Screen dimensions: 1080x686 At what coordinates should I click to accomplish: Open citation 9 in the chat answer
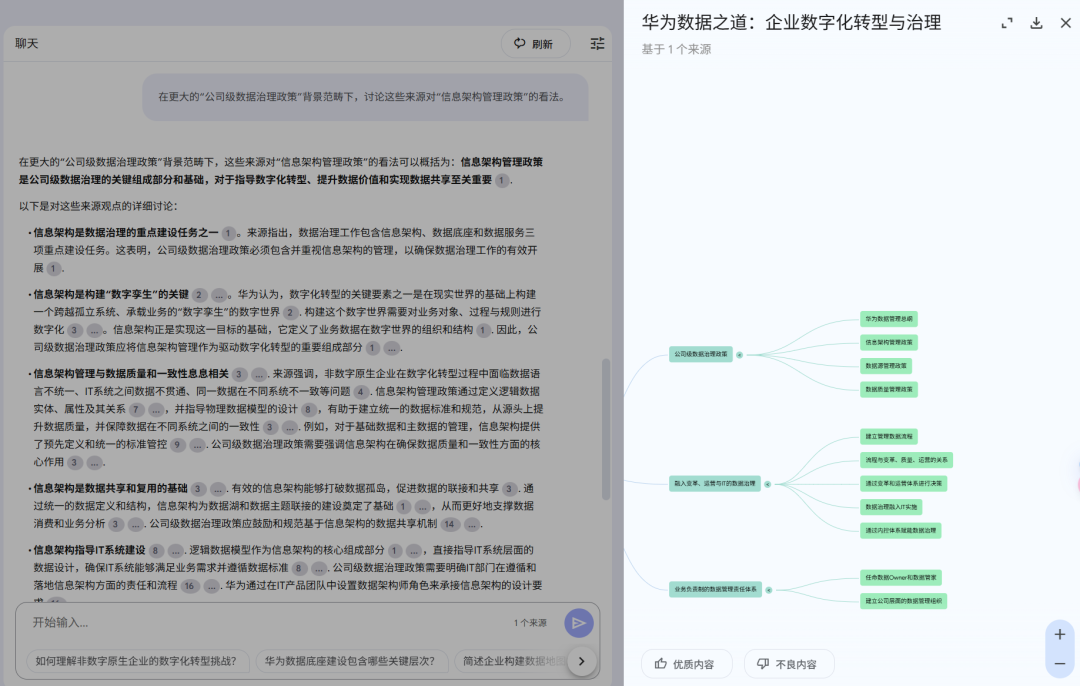177,445
